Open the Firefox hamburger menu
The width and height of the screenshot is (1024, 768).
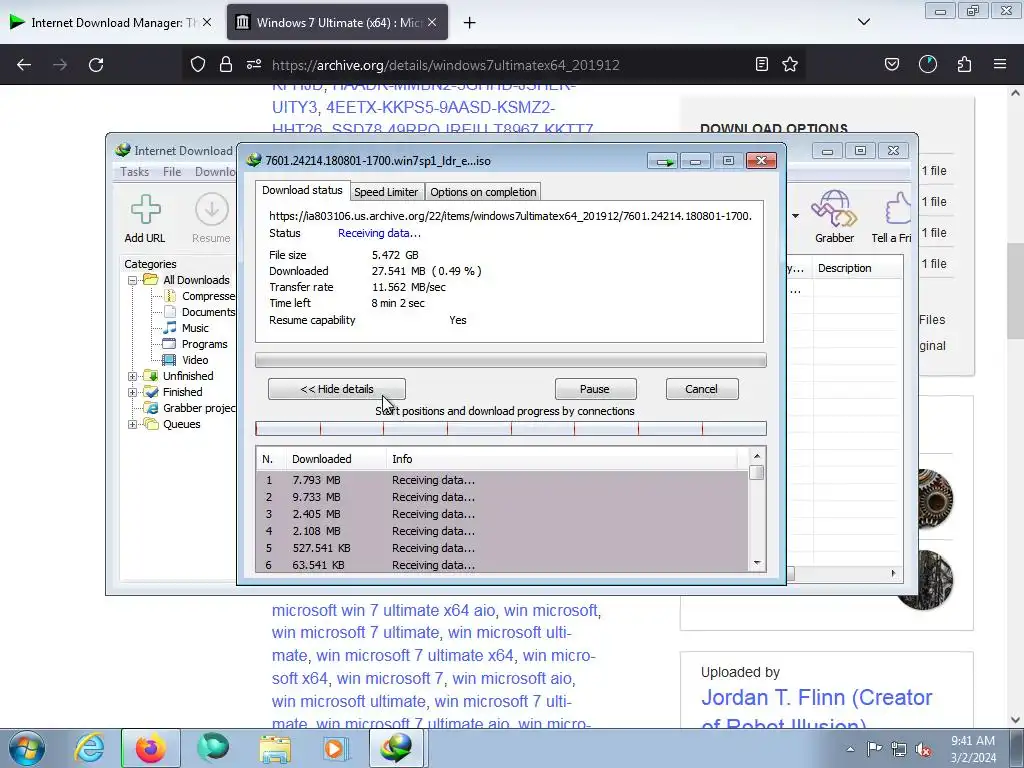(x=1000, y=64)
